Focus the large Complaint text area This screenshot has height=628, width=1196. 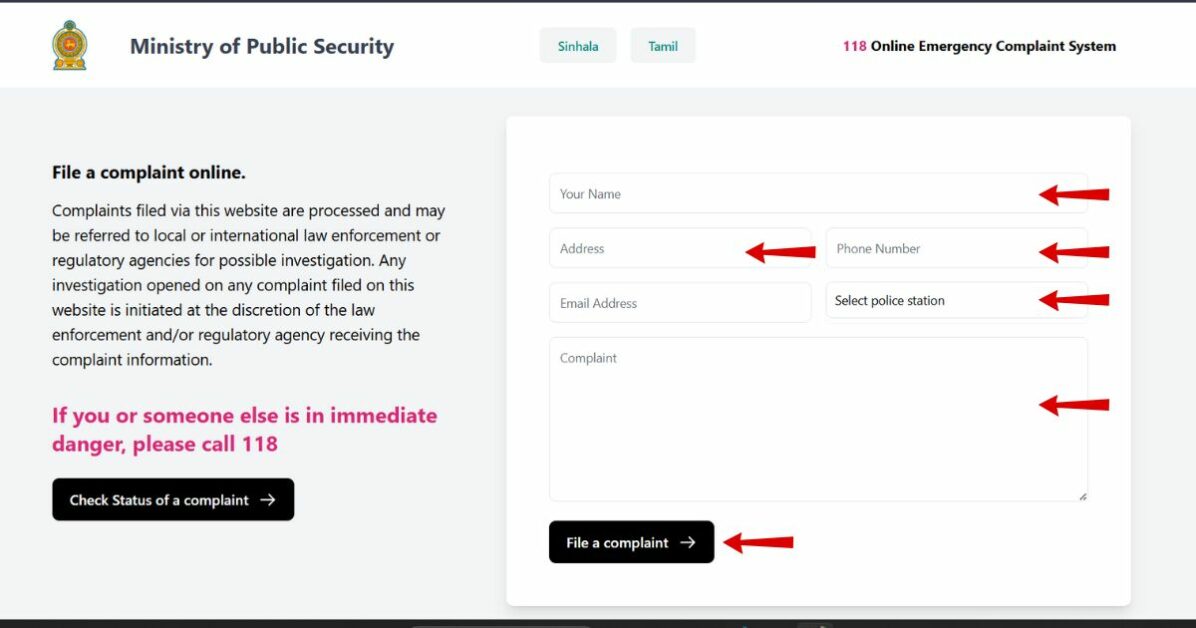790,420
